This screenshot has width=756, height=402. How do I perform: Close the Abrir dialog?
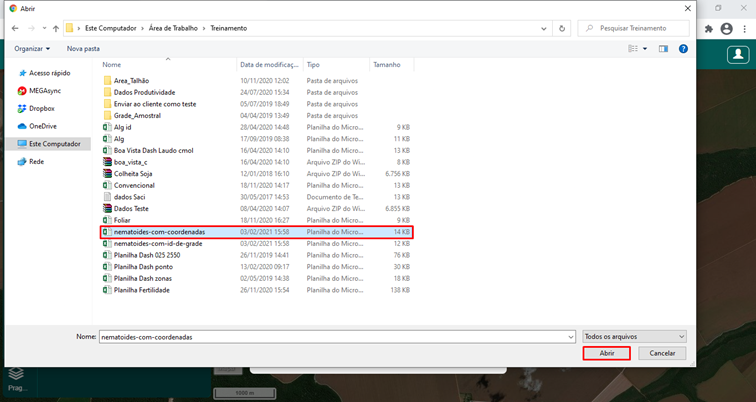click(688, 8)
